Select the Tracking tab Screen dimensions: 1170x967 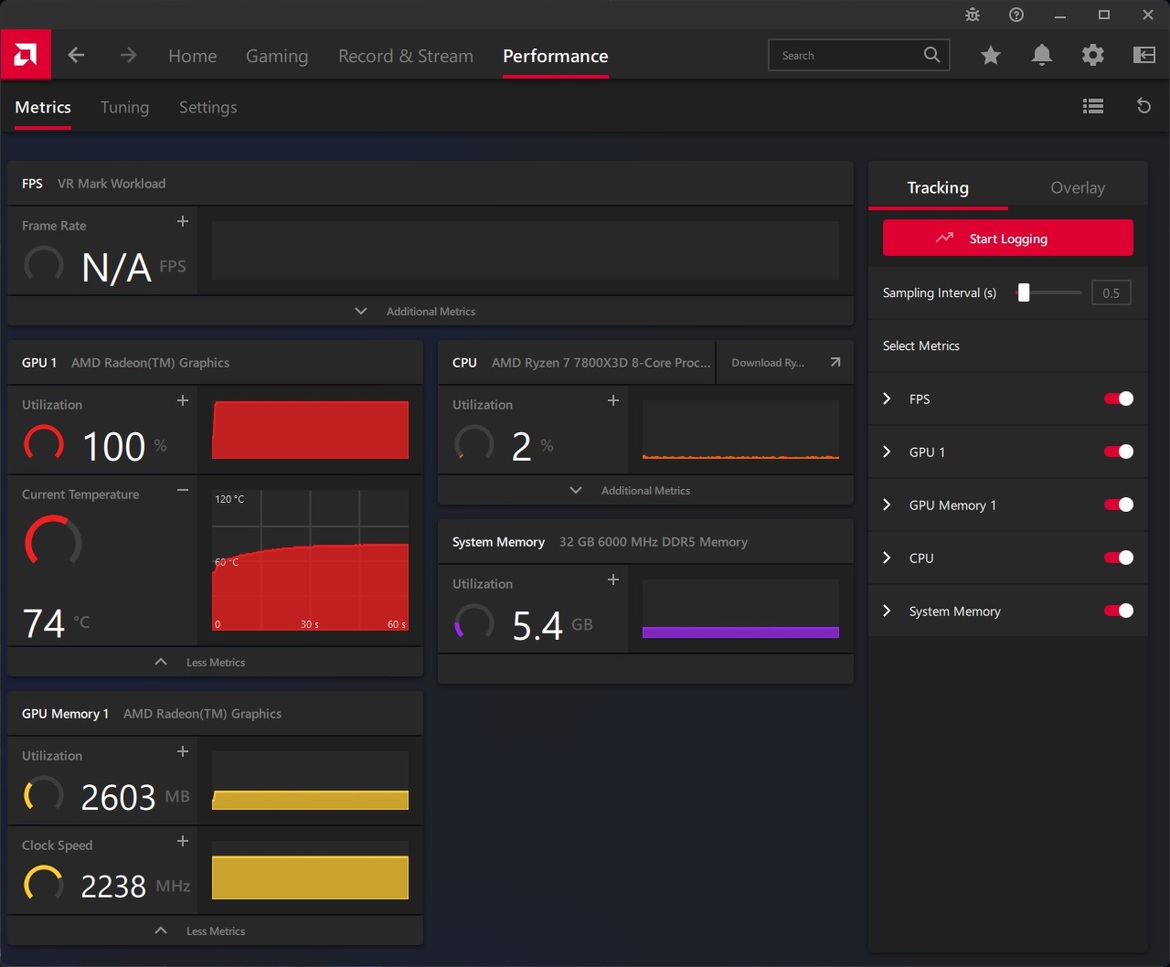[938, 187]
